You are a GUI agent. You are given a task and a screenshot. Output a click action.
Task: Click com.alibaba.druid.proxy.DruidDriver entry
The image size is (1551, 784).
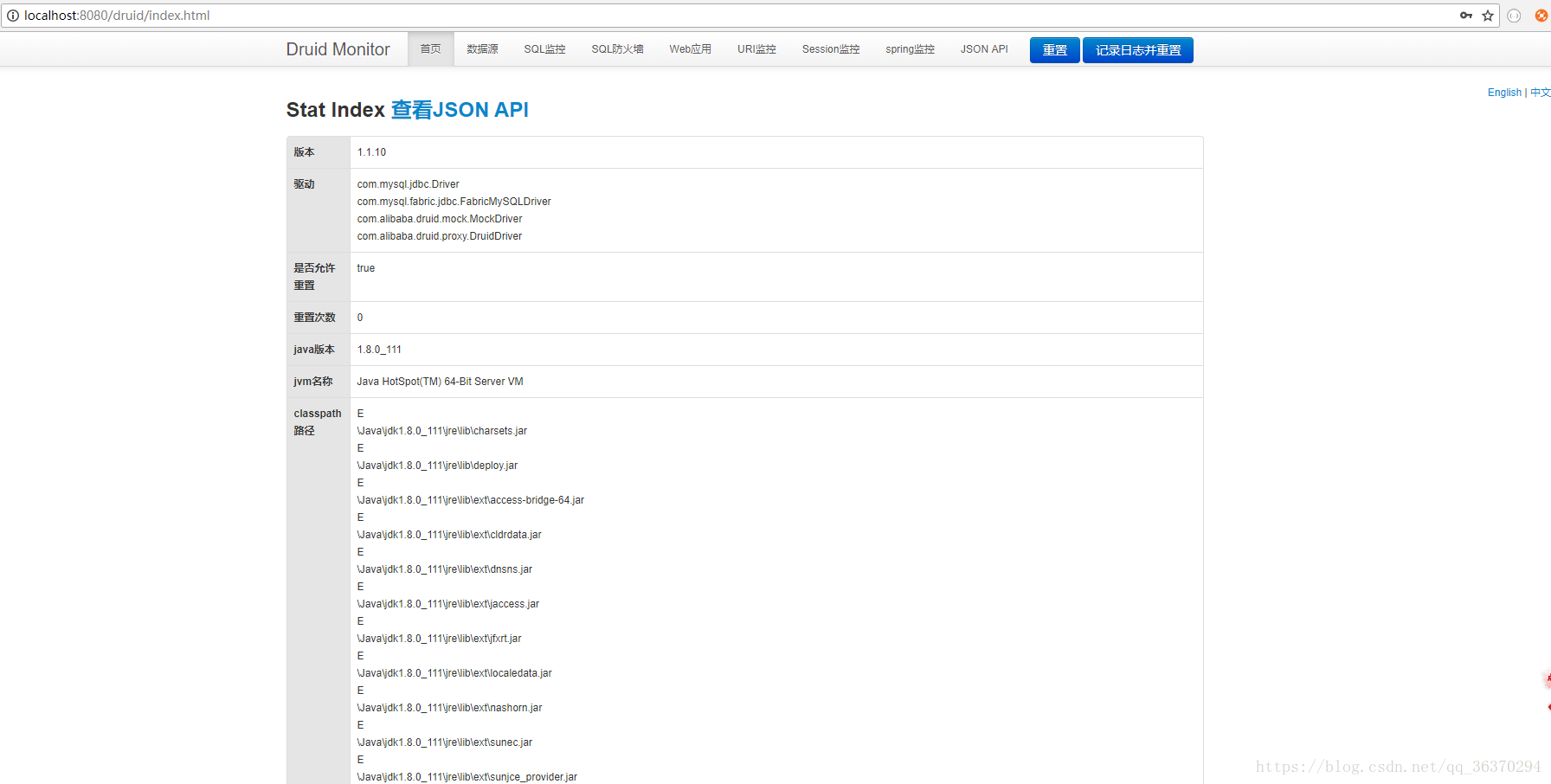click(x=439, y=236)
